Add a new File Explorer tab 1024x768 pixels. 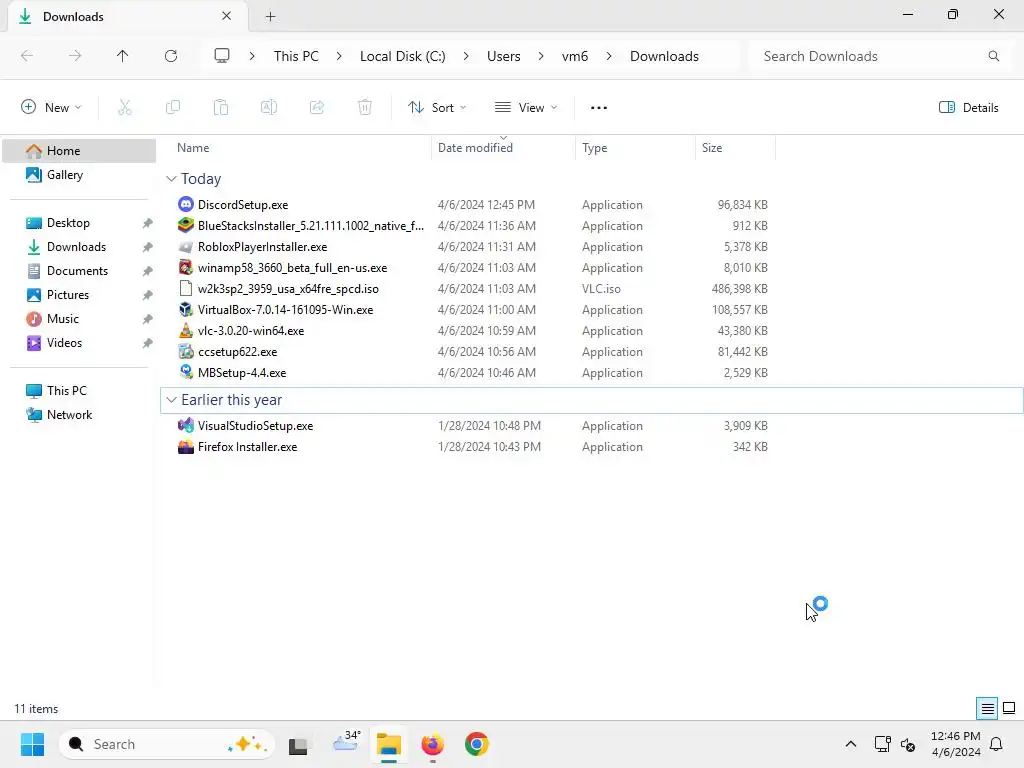270,16
